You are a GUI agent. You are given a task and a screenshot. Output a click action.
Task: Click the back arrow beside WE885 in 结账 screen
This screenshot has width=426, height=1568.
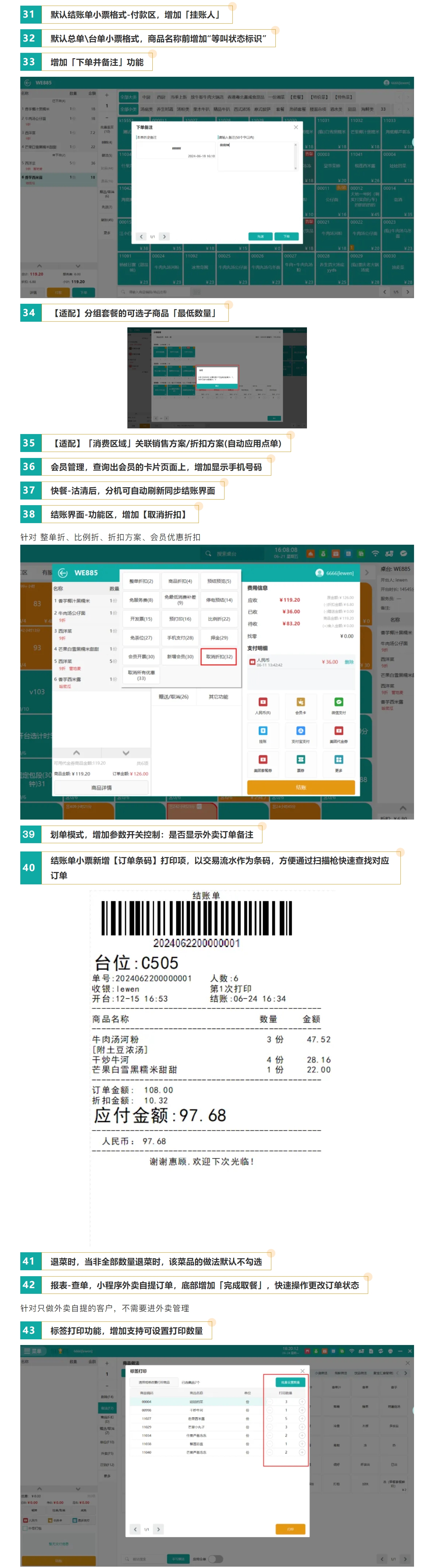63,573
